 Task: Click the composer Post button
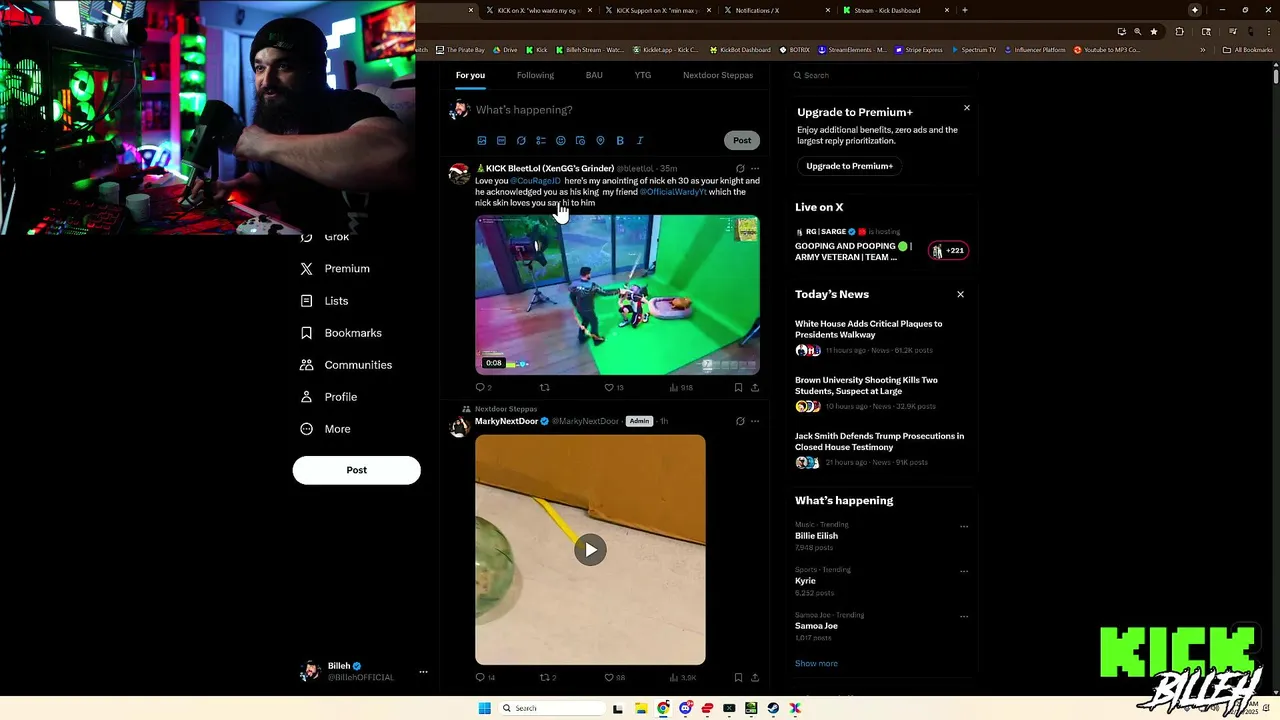(x=742, y=141)
